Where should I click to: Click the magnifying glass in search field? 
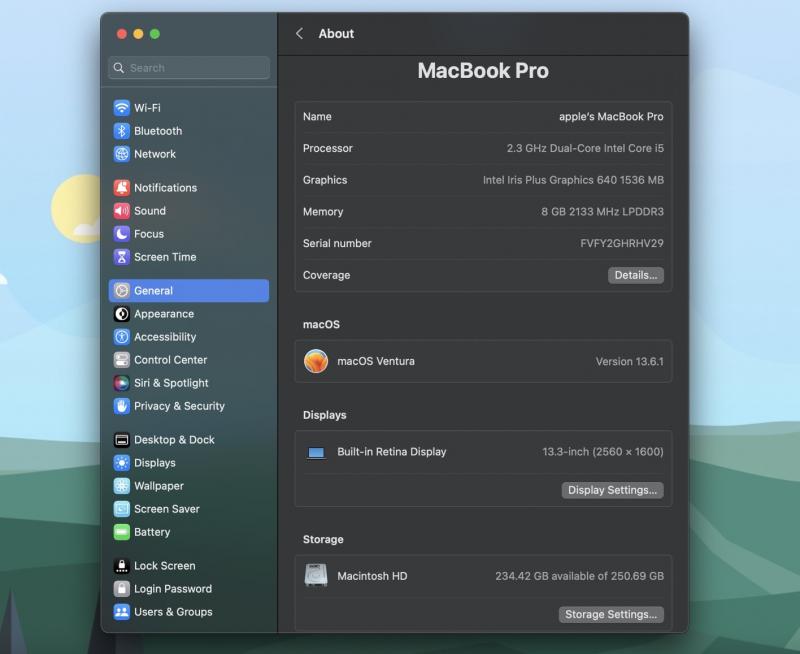coord(119,68)
